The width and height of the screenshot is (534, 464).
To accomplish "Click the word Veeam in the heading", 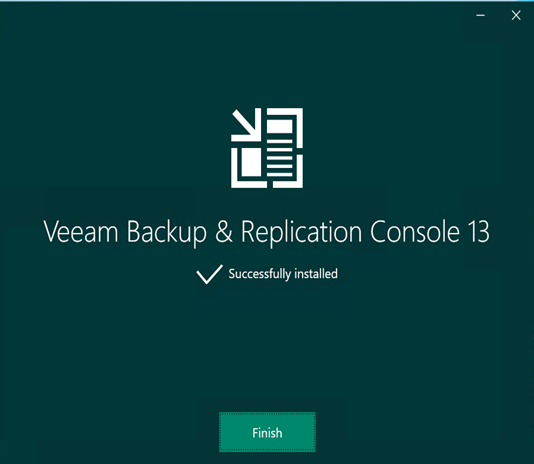I will pyautogui.click(x=81, y=232).
